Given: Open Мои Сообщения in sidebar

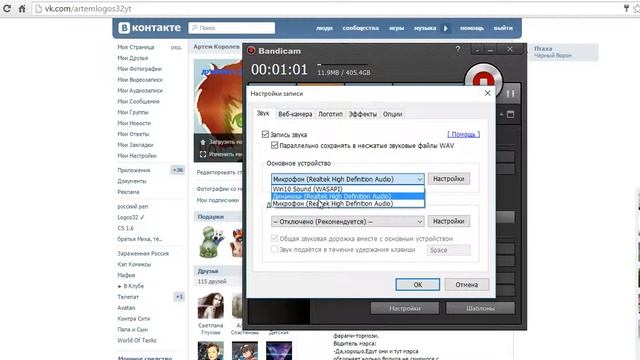Looking at the screenshot, I should pos(138,101).
